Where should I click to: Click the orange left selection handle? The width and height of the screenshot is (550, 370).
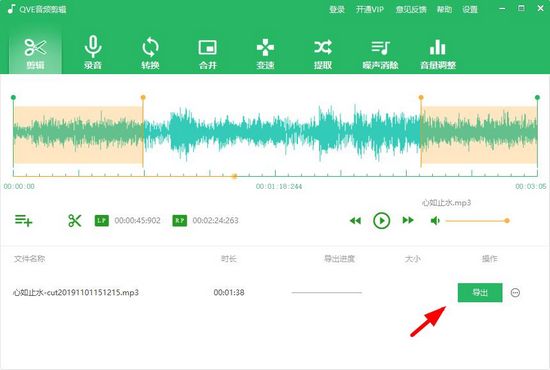pyautogui.click(x=143, y=97)
